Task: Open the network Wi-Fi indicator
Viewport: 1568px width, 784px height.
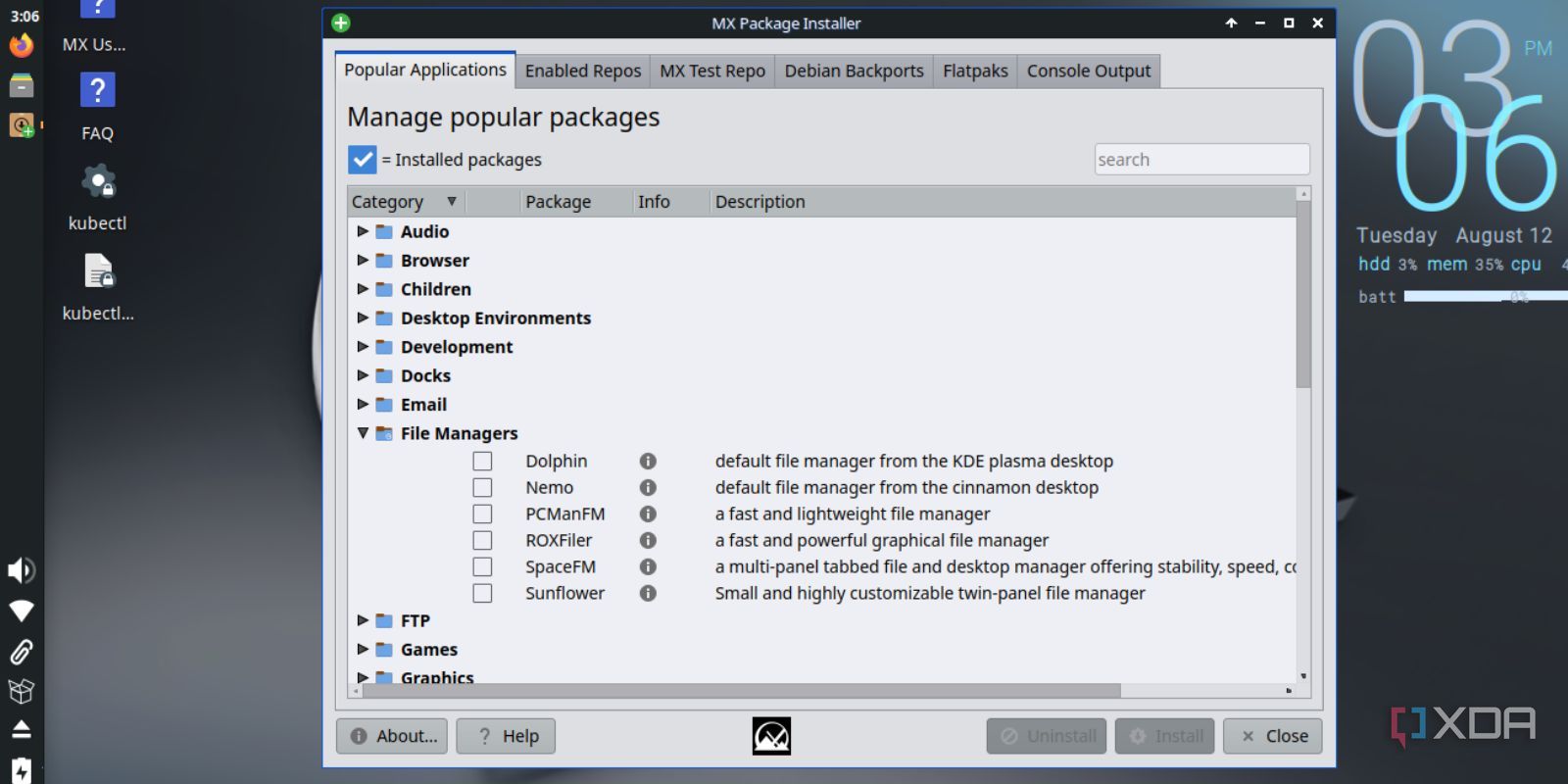Action: (22, 611)
